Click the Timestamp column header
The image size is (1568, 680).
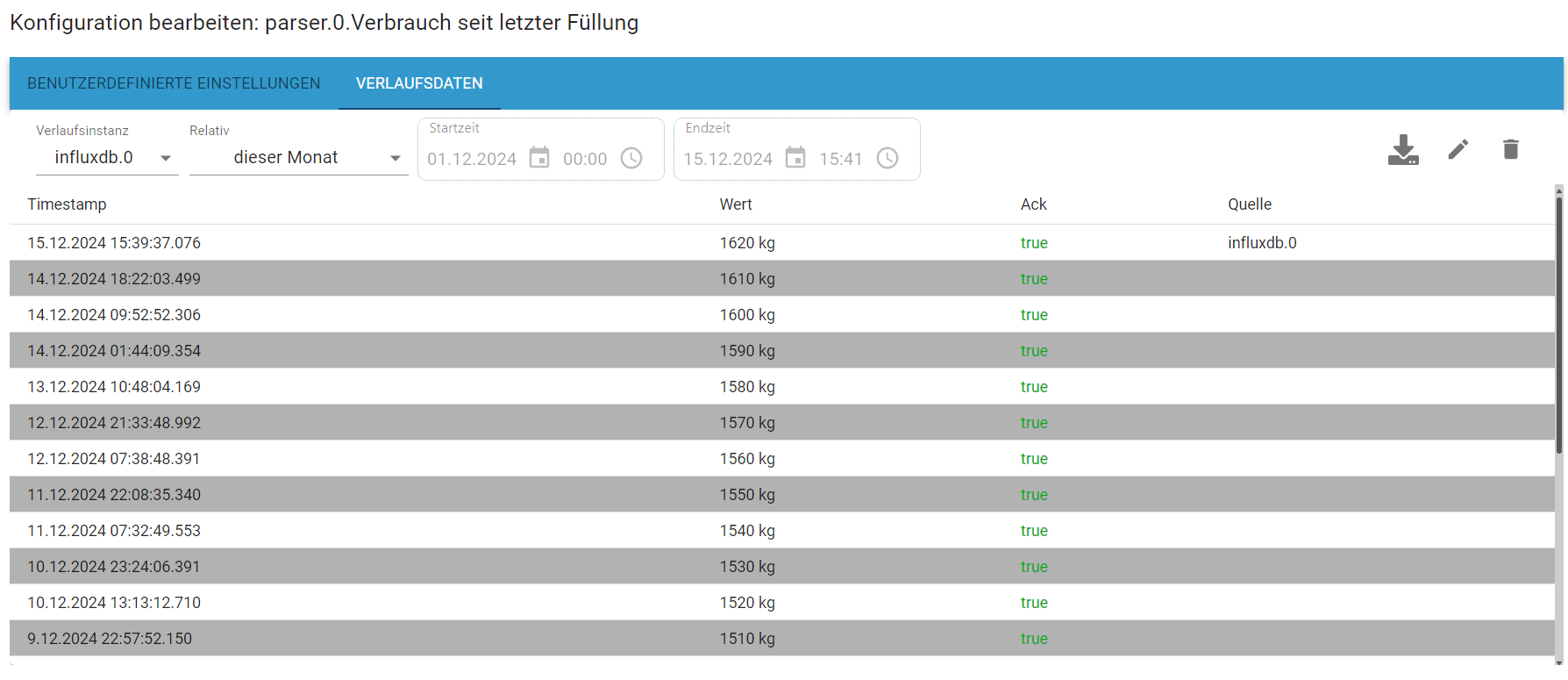[67, 204]
